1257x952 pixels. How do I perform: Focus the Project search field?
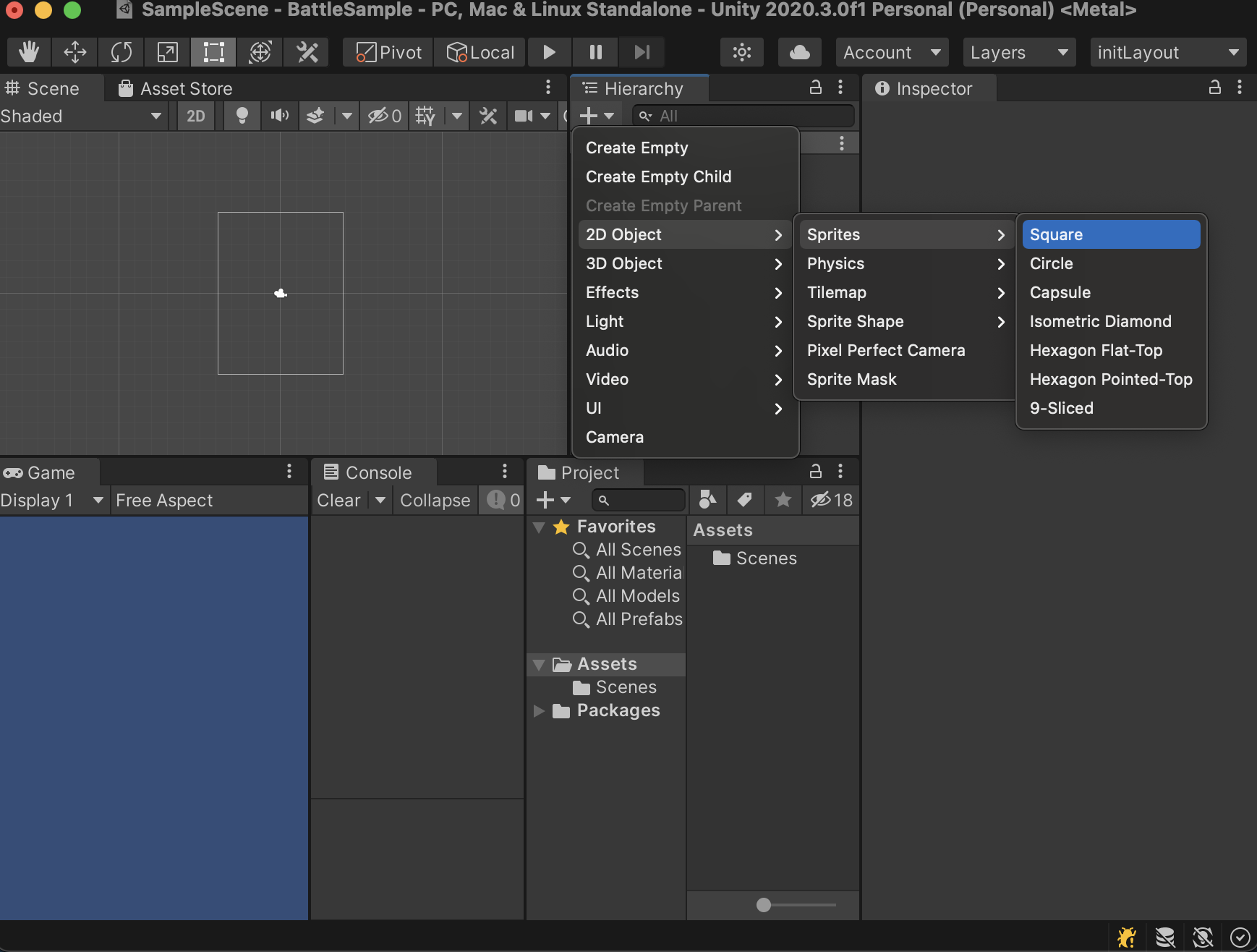click(x=639, y=500)
